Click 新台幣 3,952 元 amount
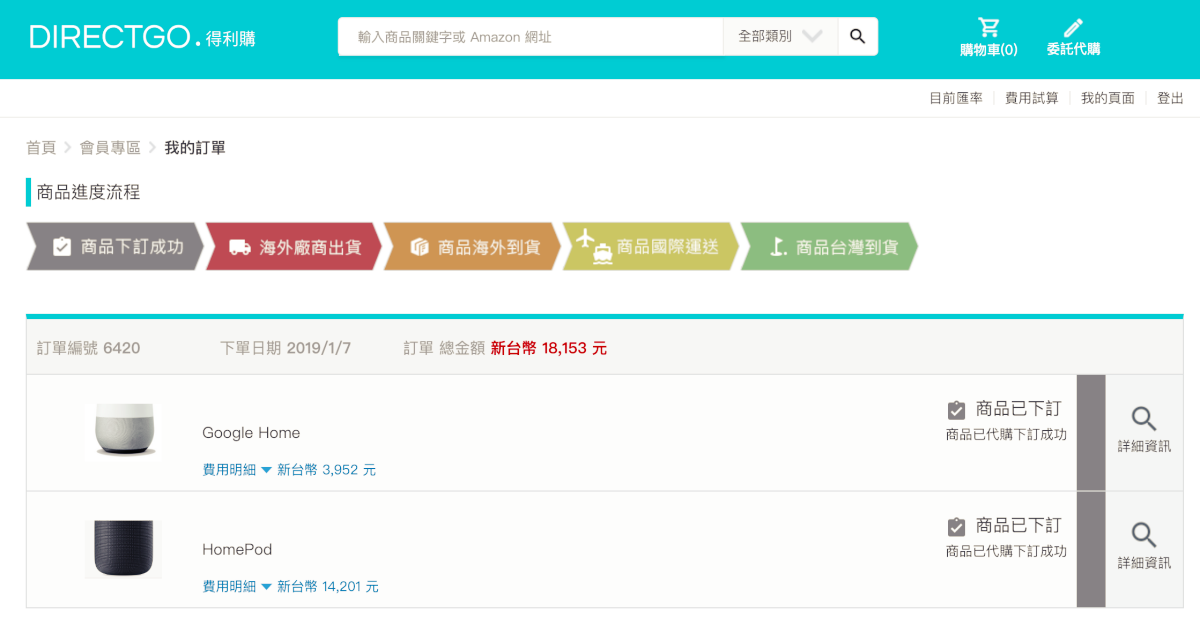 [x=326, y=470]
